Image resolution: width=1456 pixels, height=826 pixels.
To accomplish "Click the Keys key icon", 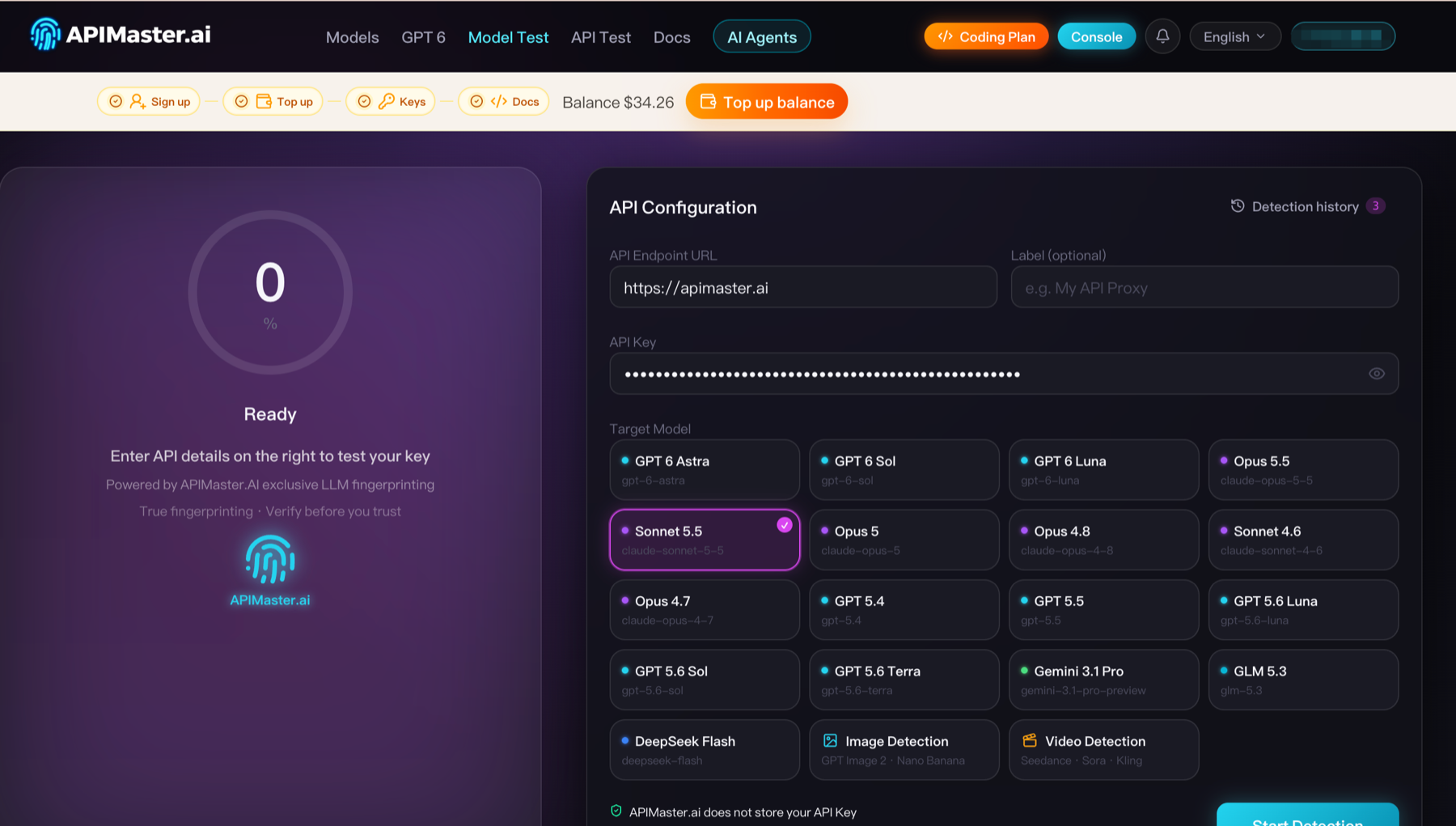I will coord(387,101).
